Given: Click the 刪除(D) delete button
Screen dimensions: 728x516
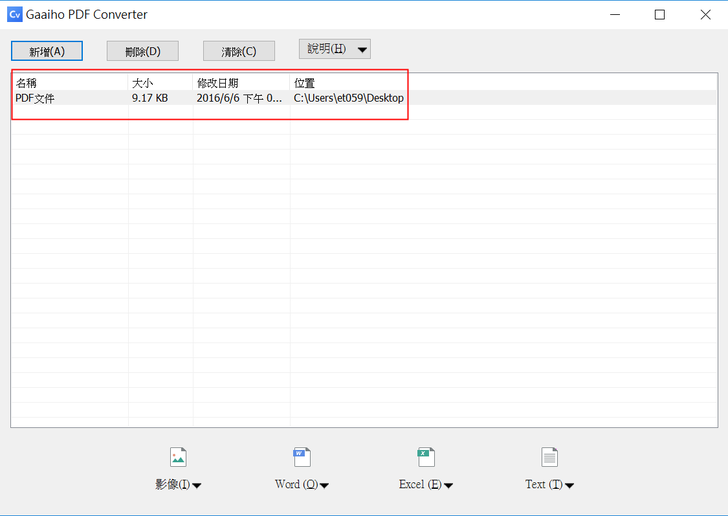Looking at the screenshot, I should coord(143,51).
